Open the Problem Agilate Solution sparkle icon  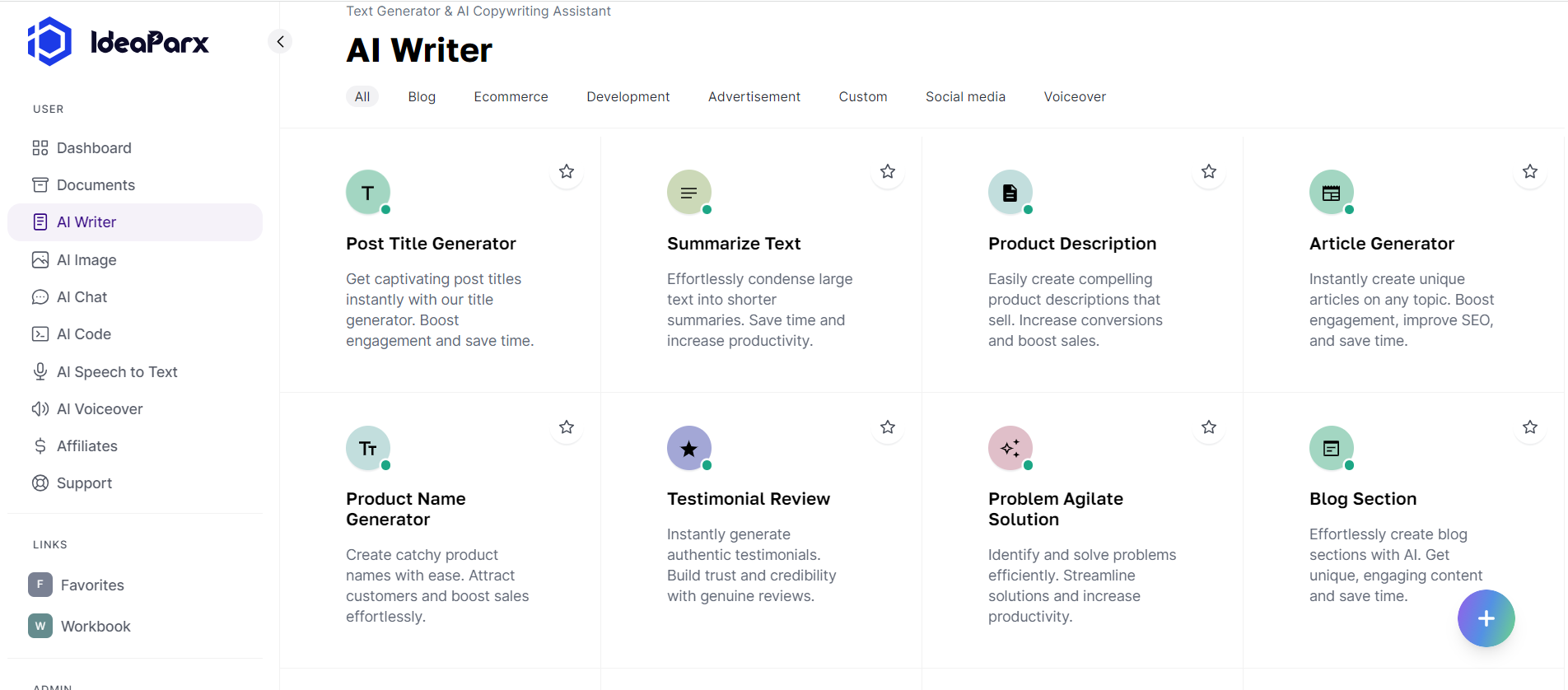tap(1010, 448)
